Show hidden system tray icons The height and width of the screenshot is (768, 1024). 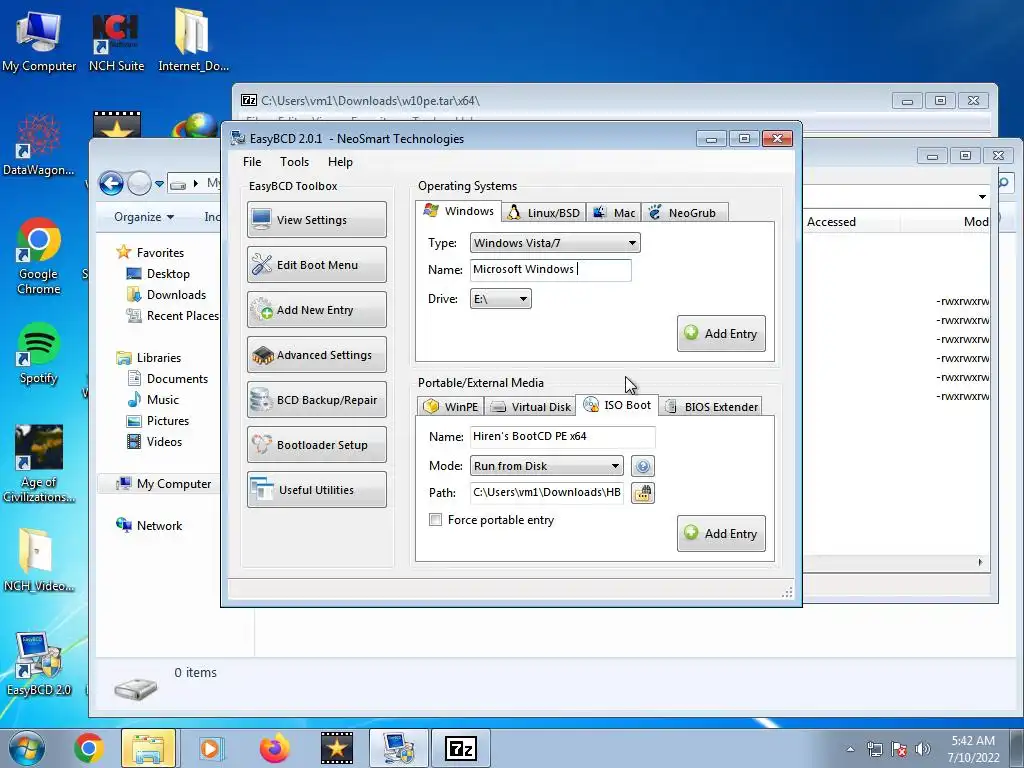[x=850, y=749]
